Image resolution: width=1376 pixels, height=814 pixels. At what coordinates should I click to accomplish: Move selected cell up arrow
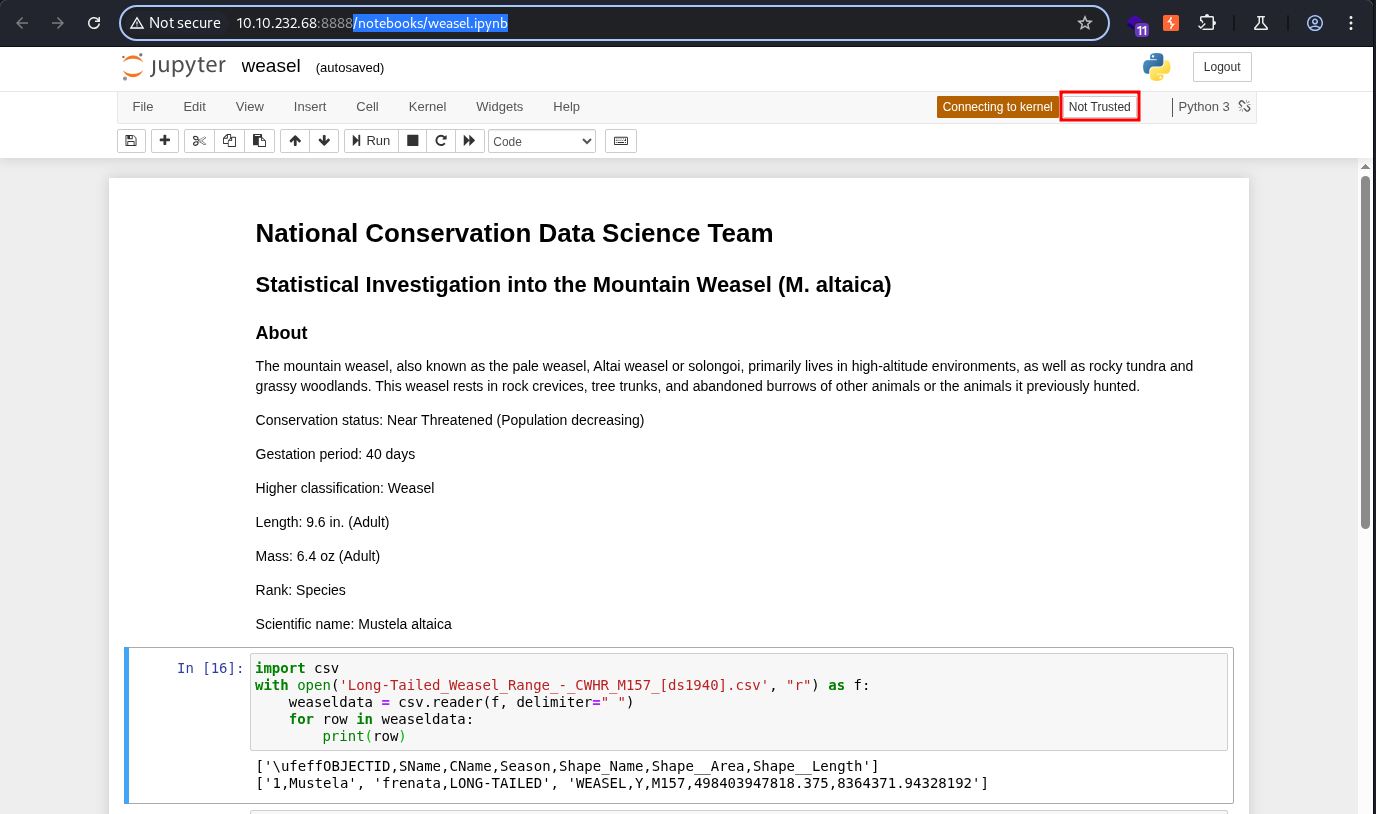point(294,141)
